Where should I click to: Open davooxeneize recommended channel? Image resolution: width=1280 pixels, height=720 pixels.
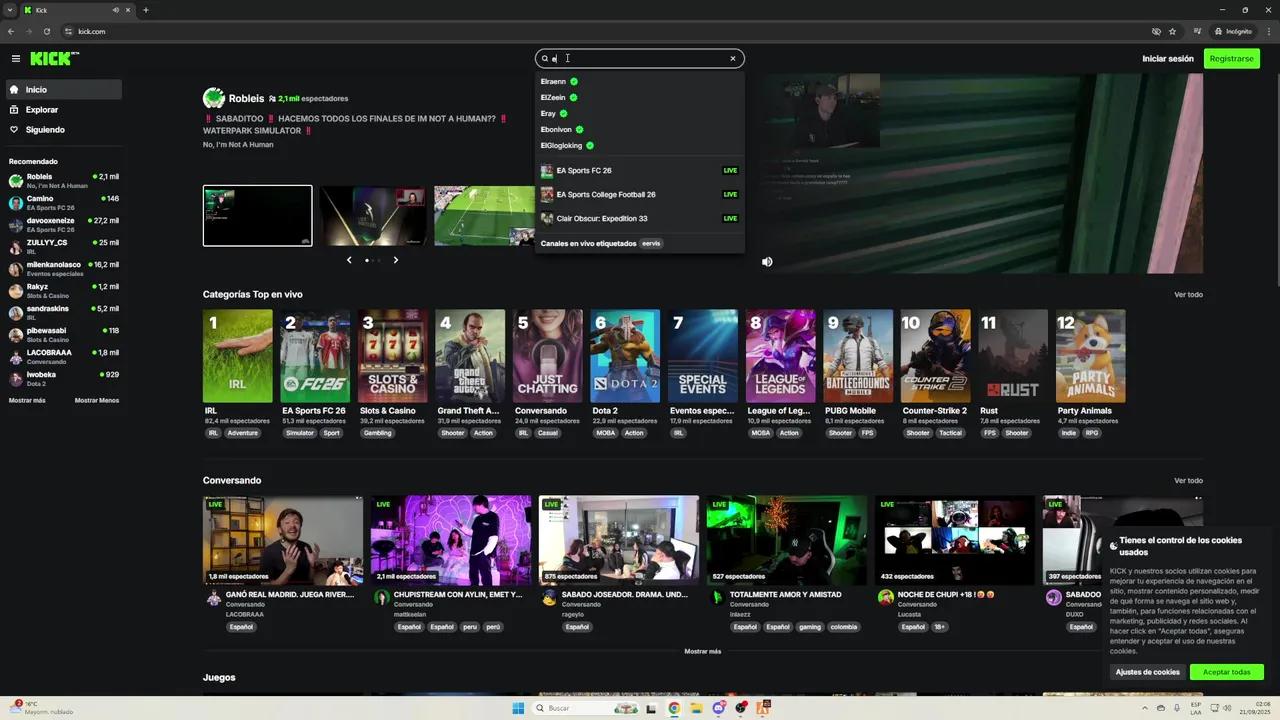(64, 225)
